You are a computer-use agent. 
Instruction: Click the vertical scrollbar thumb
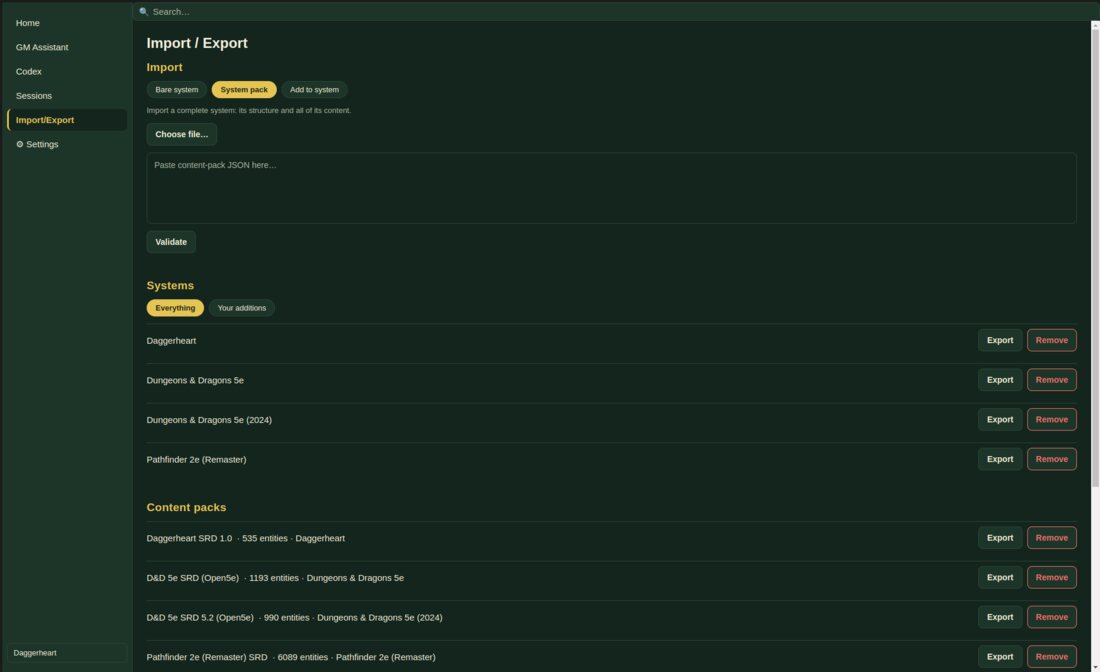(1095, 258)
